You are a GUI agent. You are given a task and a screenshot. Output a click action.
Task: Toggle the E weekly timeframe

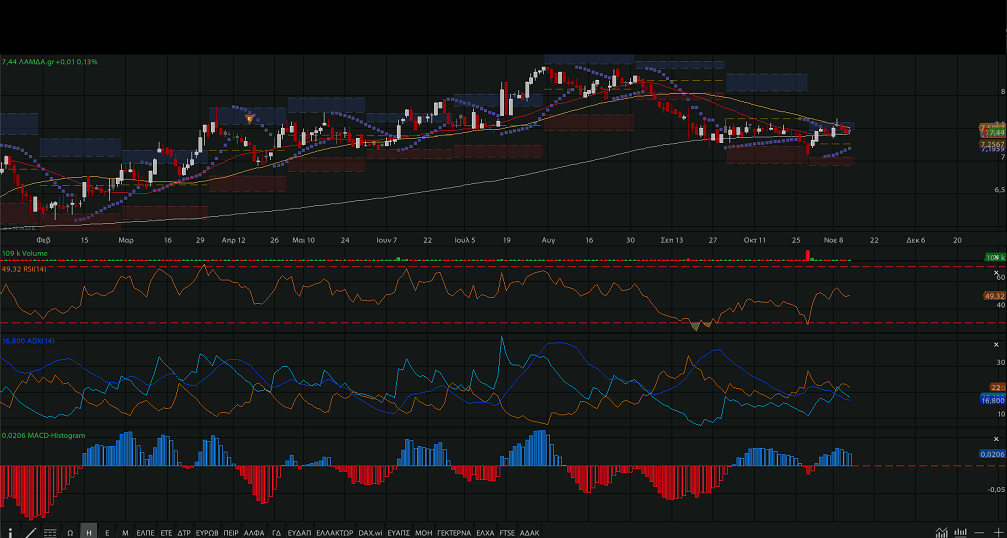coord(107,533)
